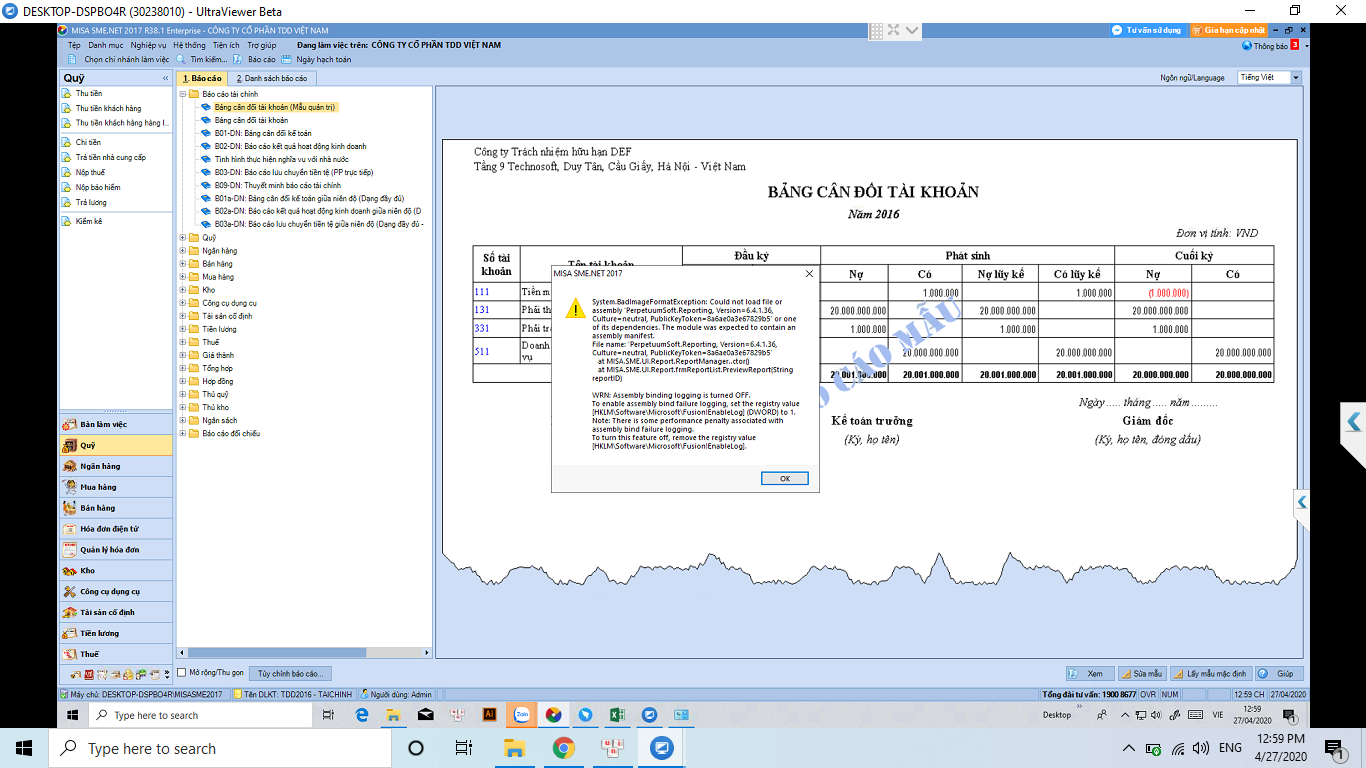
Task: Expand the Bán hàng report folder
Action: (183, 264)
